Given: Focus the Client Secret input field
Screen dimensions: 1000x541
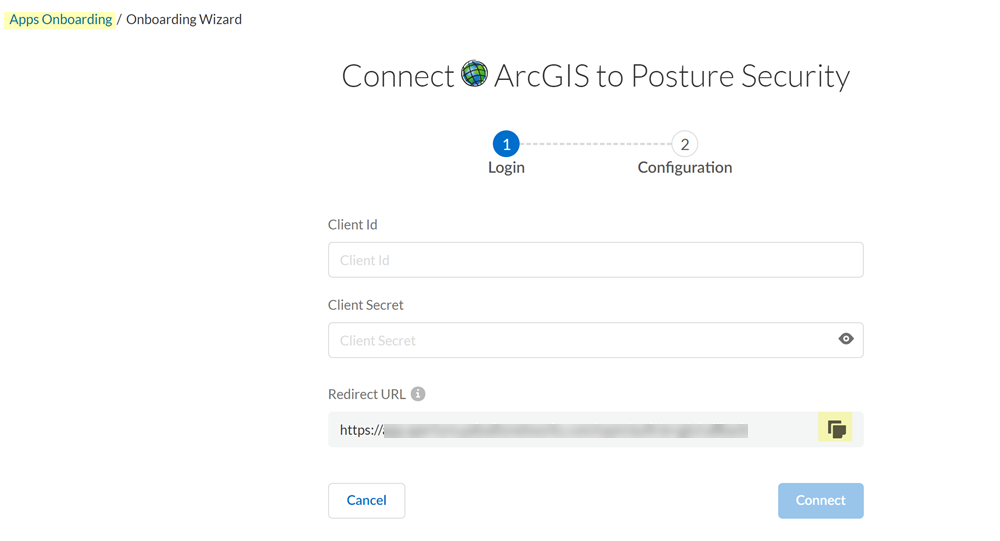Looking at the screenshot, I should pos(580,340).
